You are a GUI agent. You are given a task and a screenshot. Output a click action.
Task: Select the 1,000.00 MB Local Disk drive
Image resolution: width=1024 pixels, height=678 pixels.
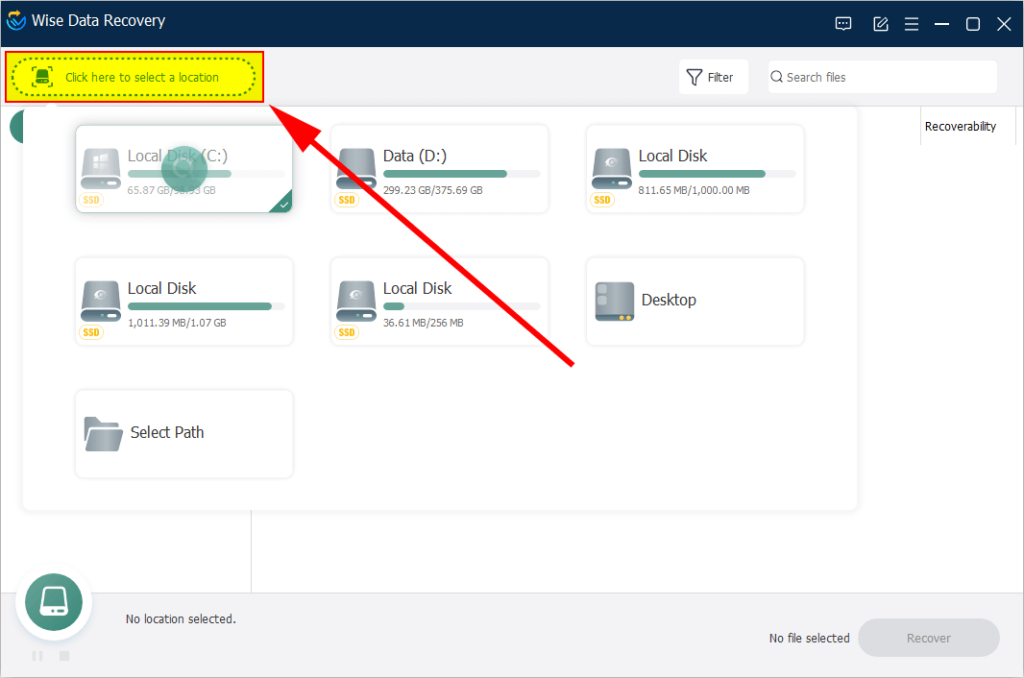pyautogui.click(x=694, y=169)
